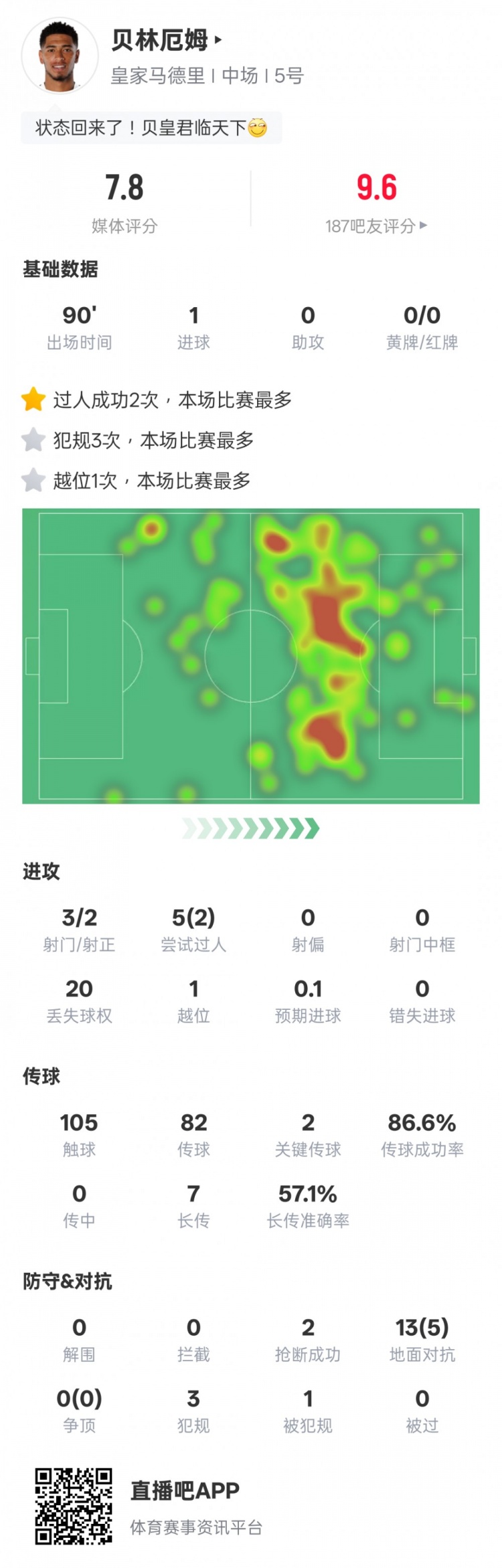Click the 7.8 media rating score
This screenshot has height=1568, width=502.
point(124,187)
